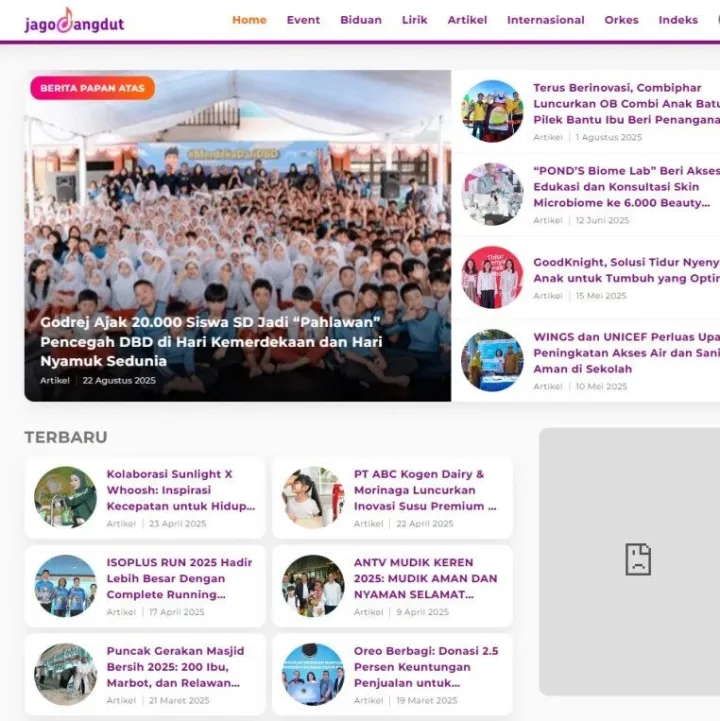Click the date 15 Mei 2025
Viewport: 720px width, 721px height.
coord(601,296)
